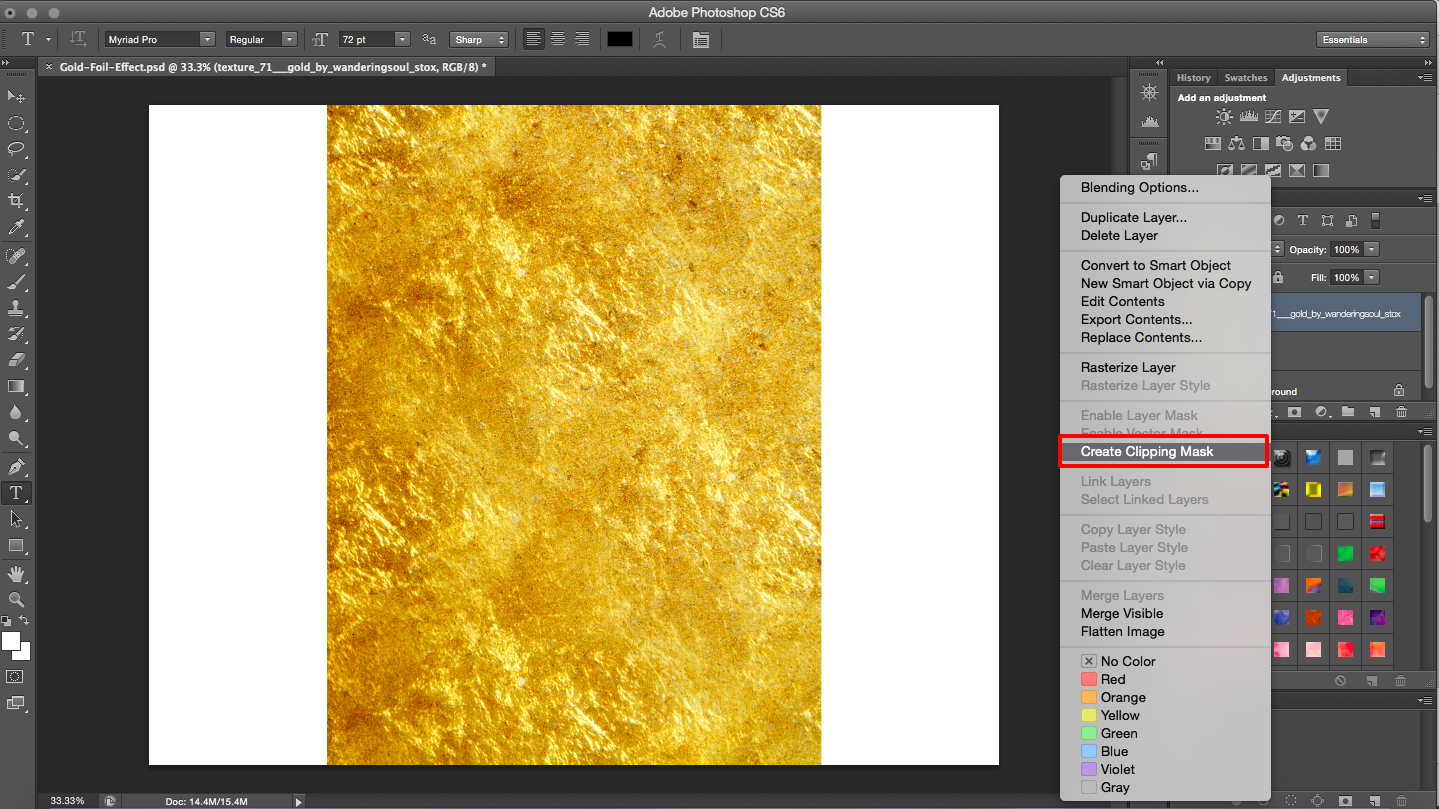Select the Eyedropper tool
1439x809 pixels.
click(x=16, y=228)
